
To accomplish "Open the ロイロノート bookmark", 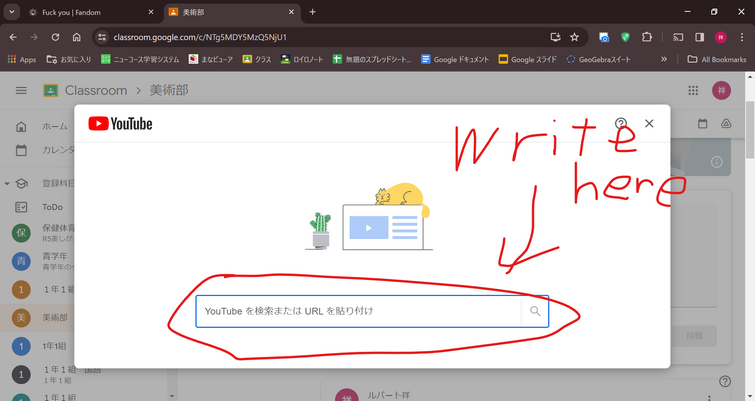I will tap(302, 59).
